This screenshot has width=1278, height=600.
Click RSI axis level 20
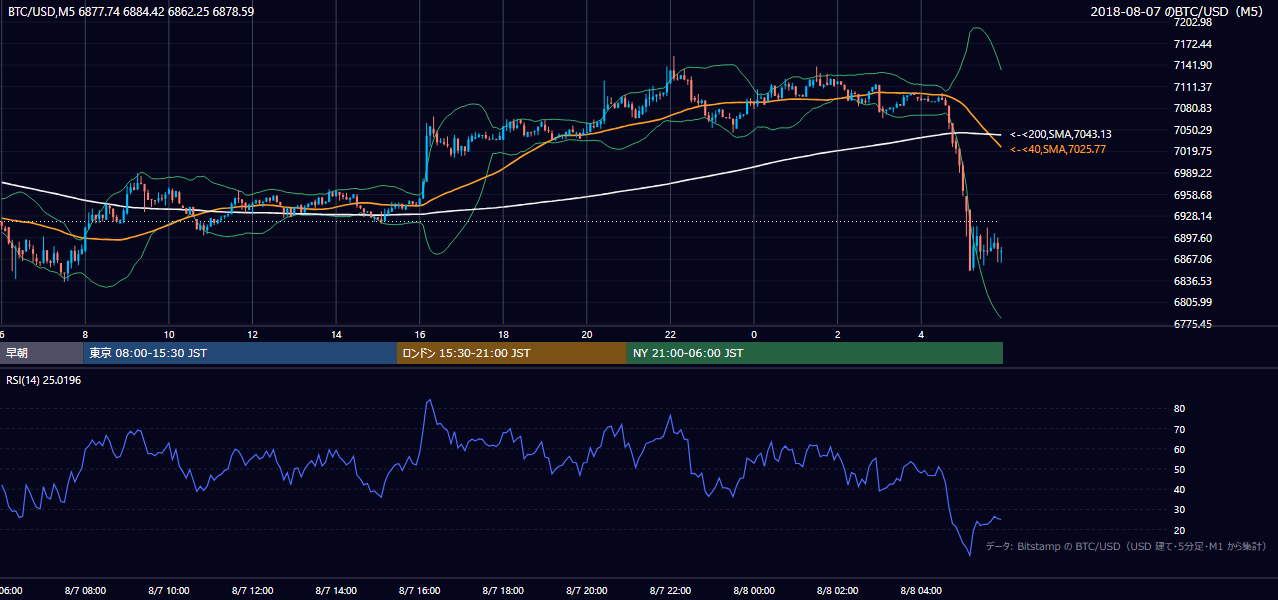[1179, 530]
